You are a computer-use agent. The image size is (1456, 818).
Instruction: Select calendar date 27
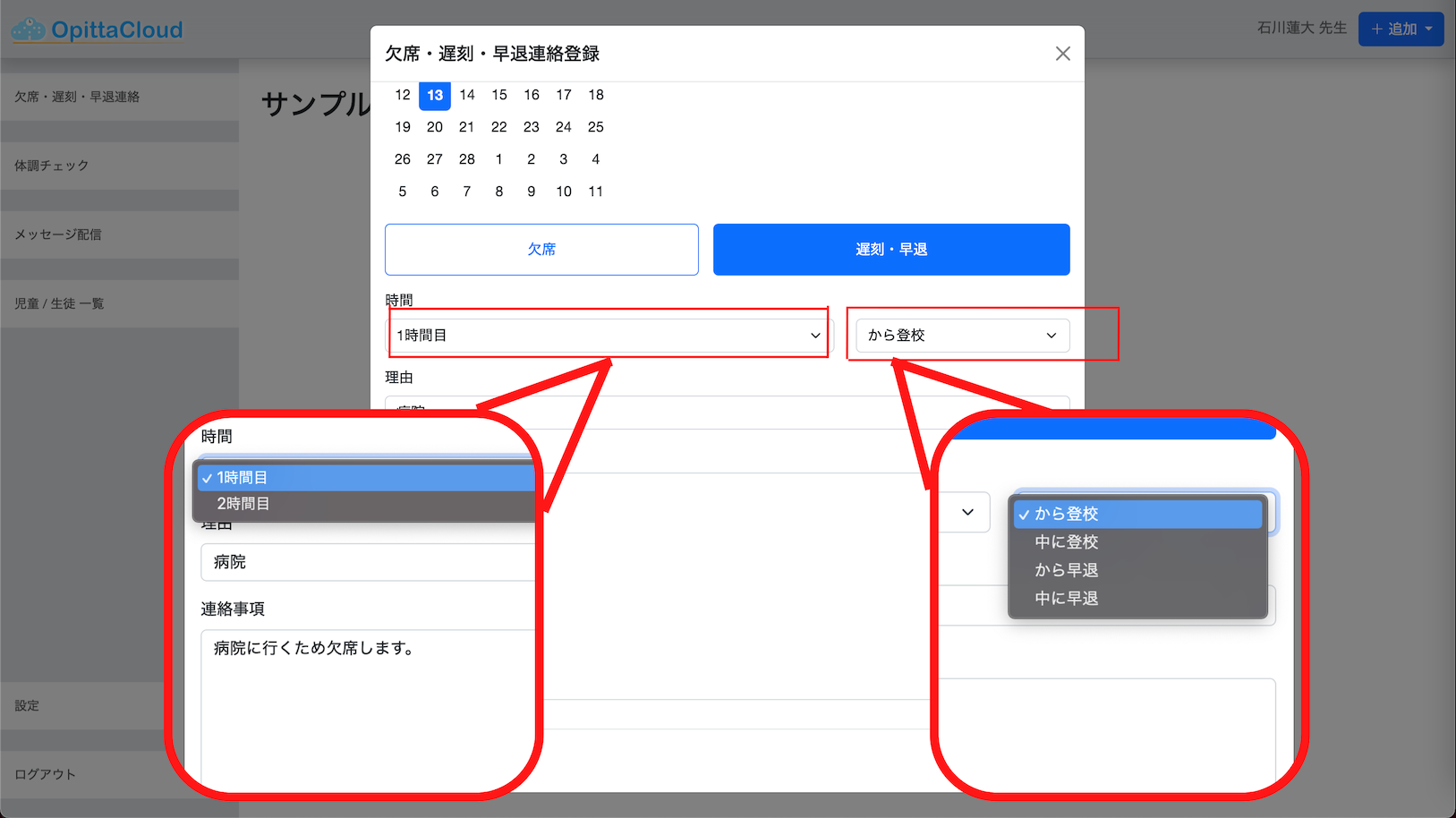(435, 159)
